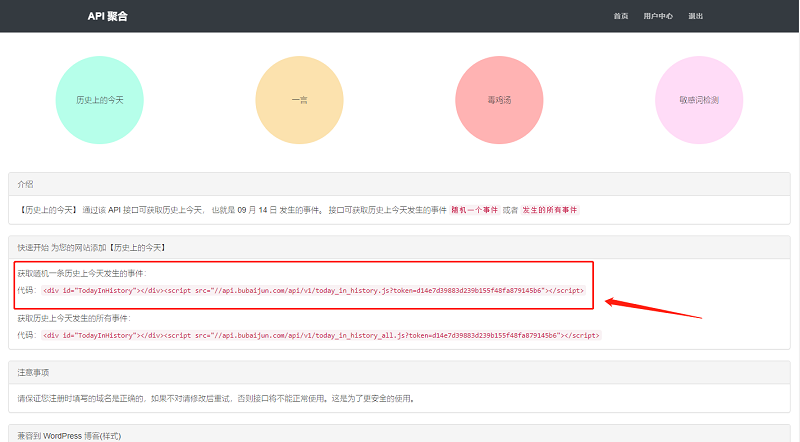Click the 请保证您注册时填写的域名 notice text

pyautogui.click(x=216, y=399)
